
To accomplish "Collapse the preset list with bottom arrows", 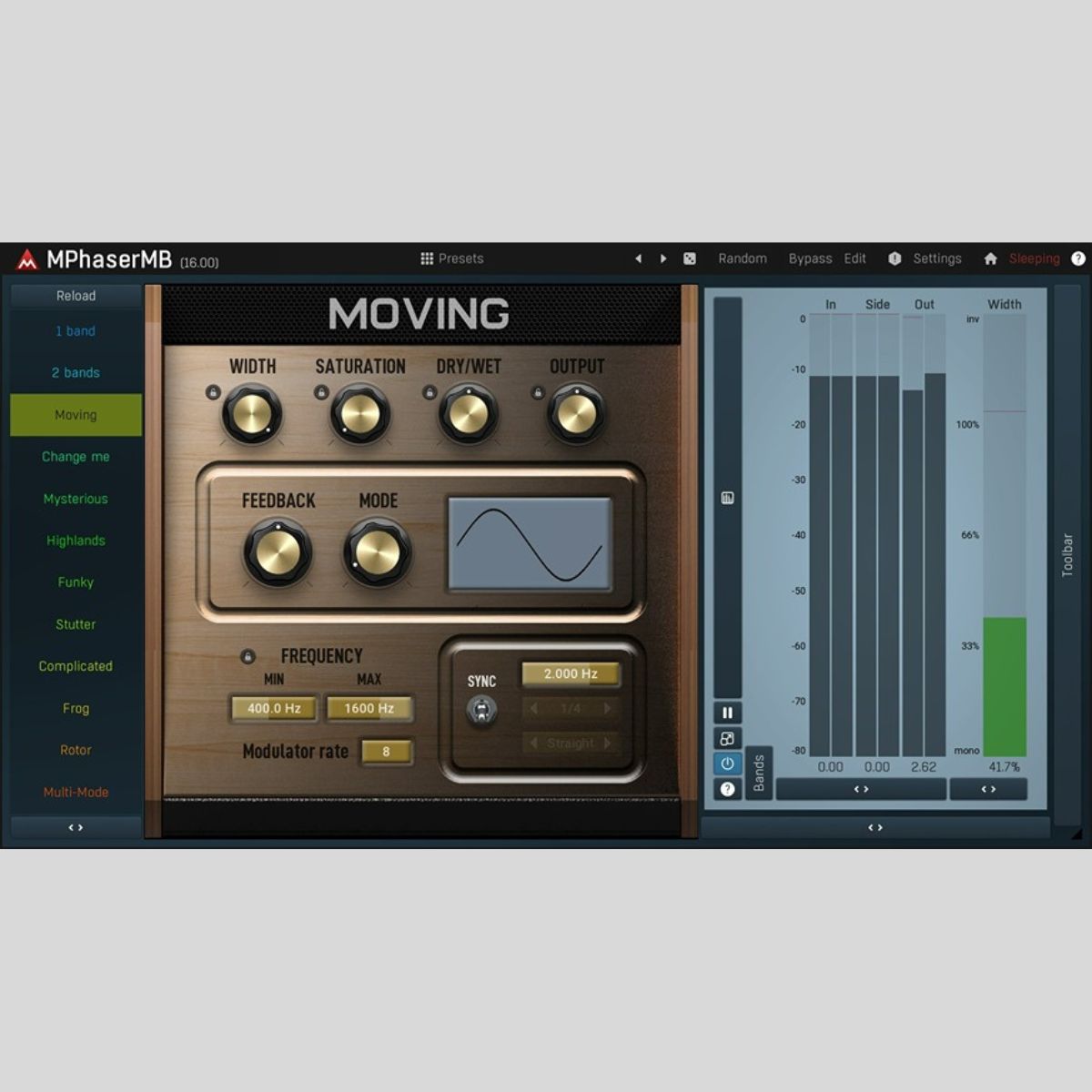I will pos(76,827).
